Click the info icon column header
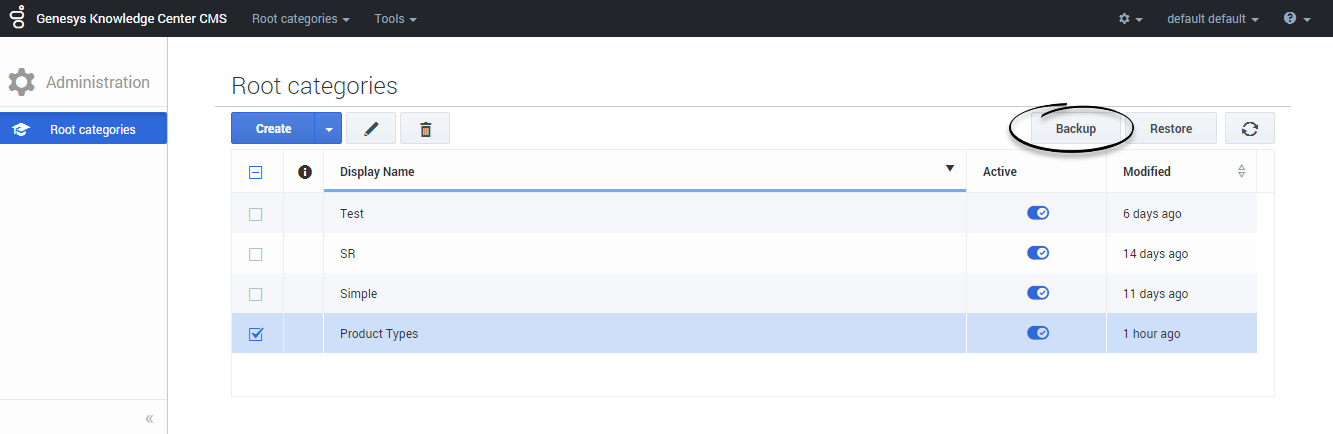The width and height of the screenshot is (1333, 434). pyautogui.click(x=305, y=172)
